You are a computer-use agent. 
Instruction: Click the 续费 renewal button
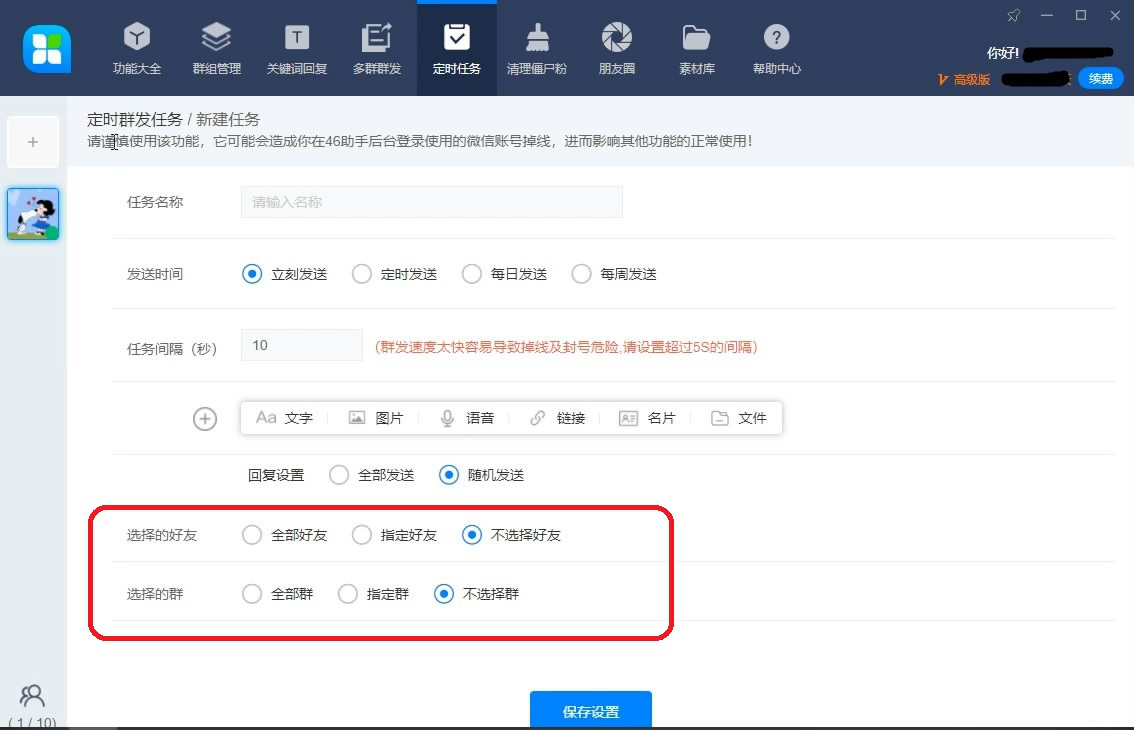(1099, 77)
